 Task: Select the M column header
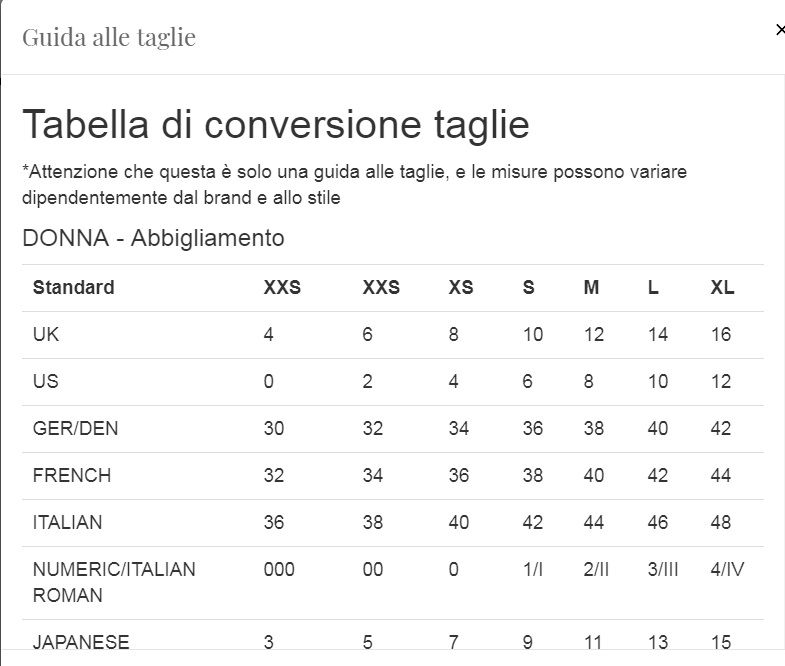tap(591, 287)
